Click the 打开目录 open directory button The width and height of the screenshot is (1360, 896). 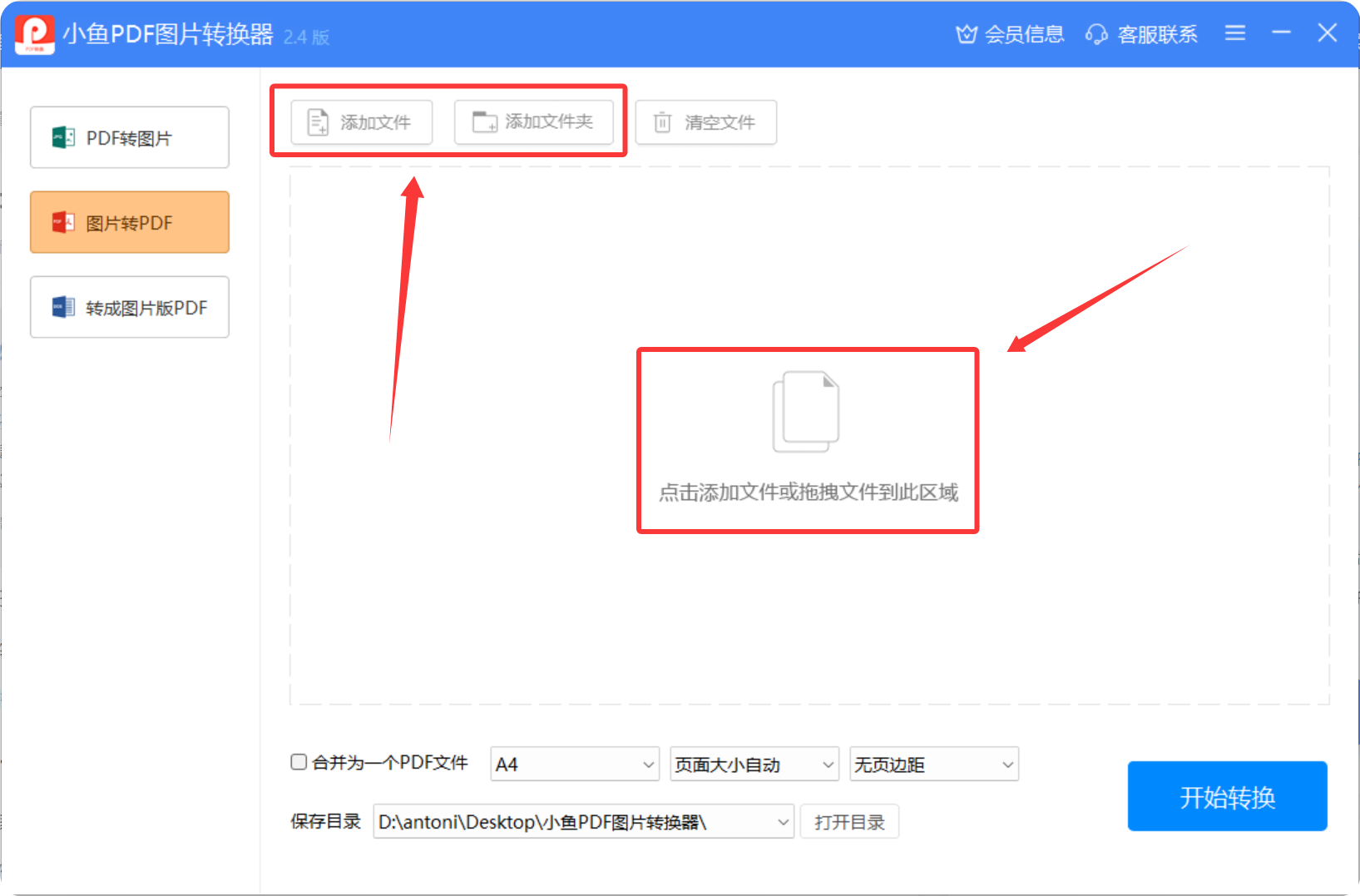pos(849,821)
